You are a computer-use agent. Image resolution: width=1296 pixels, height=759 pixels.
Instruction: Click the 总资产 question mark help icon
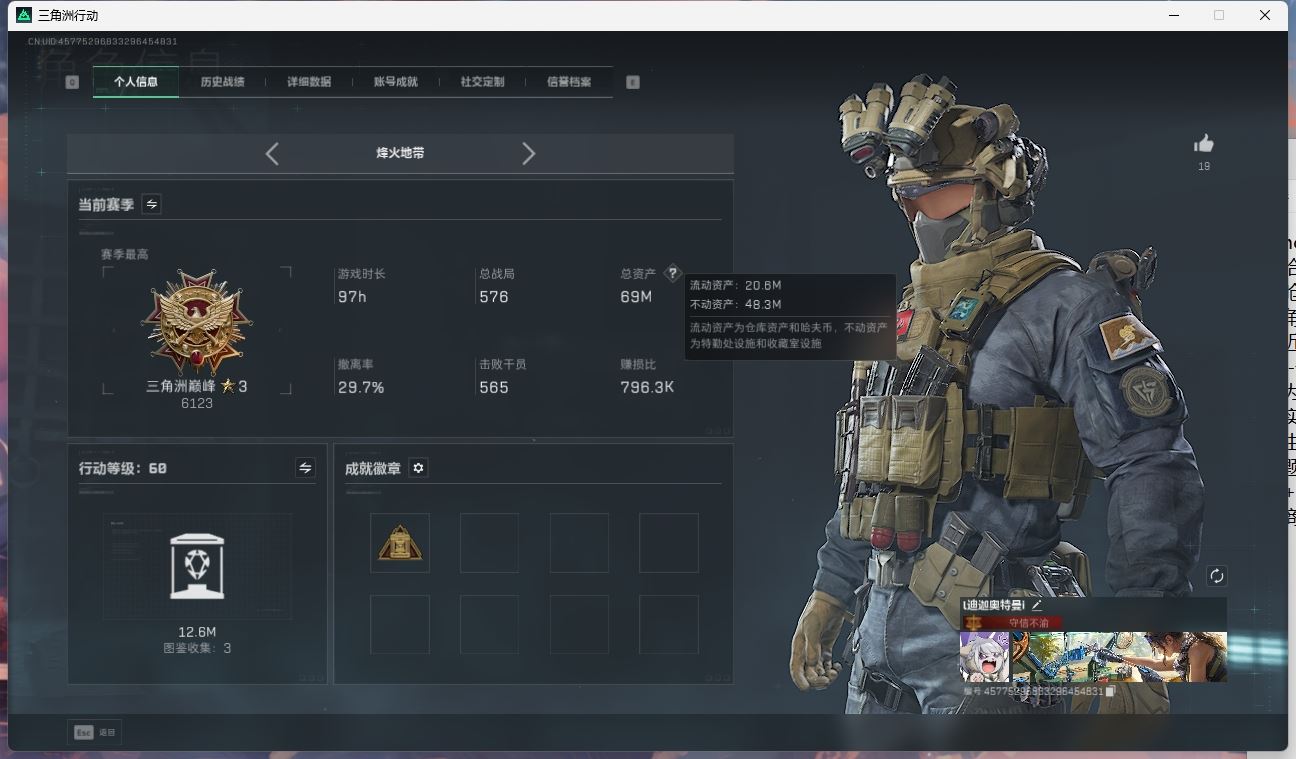coord(672,273)
